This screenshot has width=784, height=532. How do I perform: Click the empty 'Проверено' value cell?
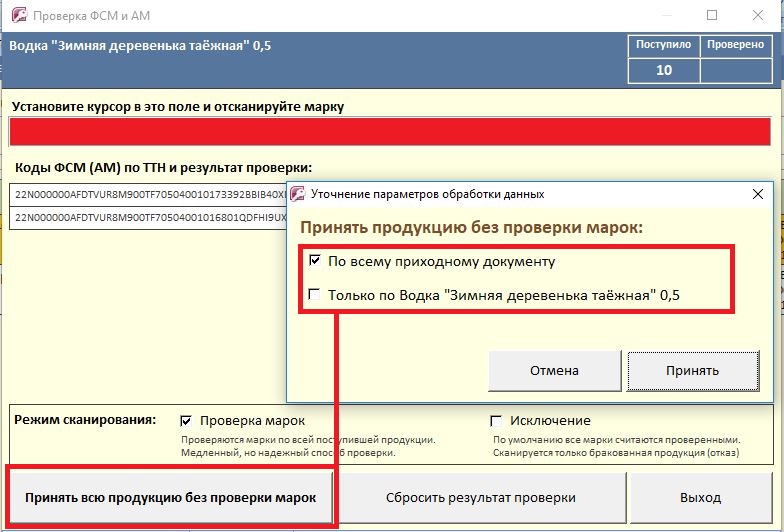736,70
